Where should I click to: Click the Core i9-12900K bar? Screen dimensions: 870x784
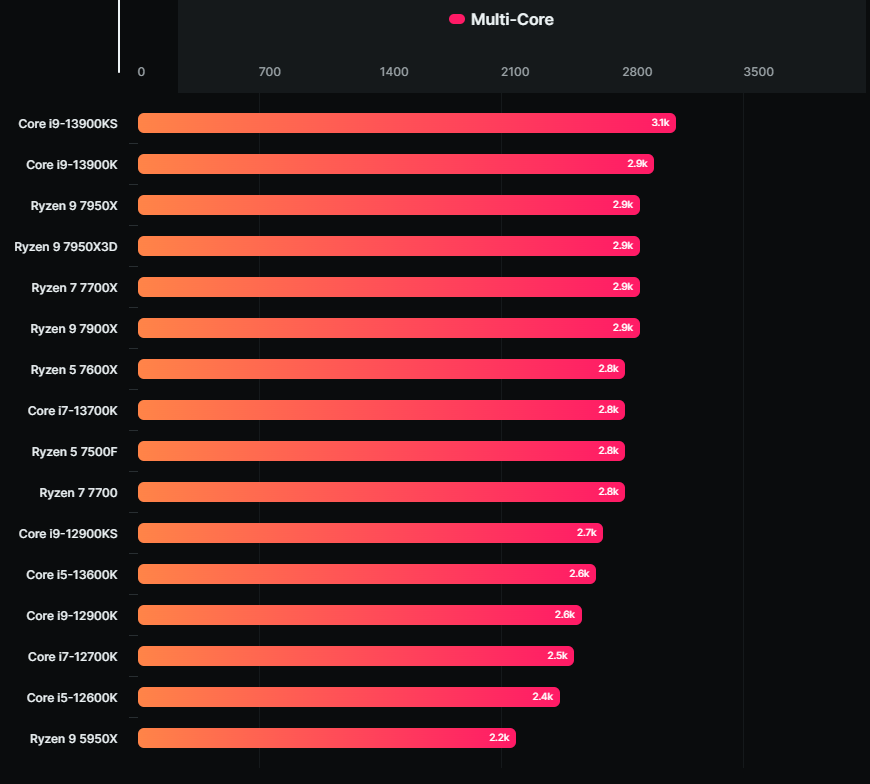[x=360, y=615]
